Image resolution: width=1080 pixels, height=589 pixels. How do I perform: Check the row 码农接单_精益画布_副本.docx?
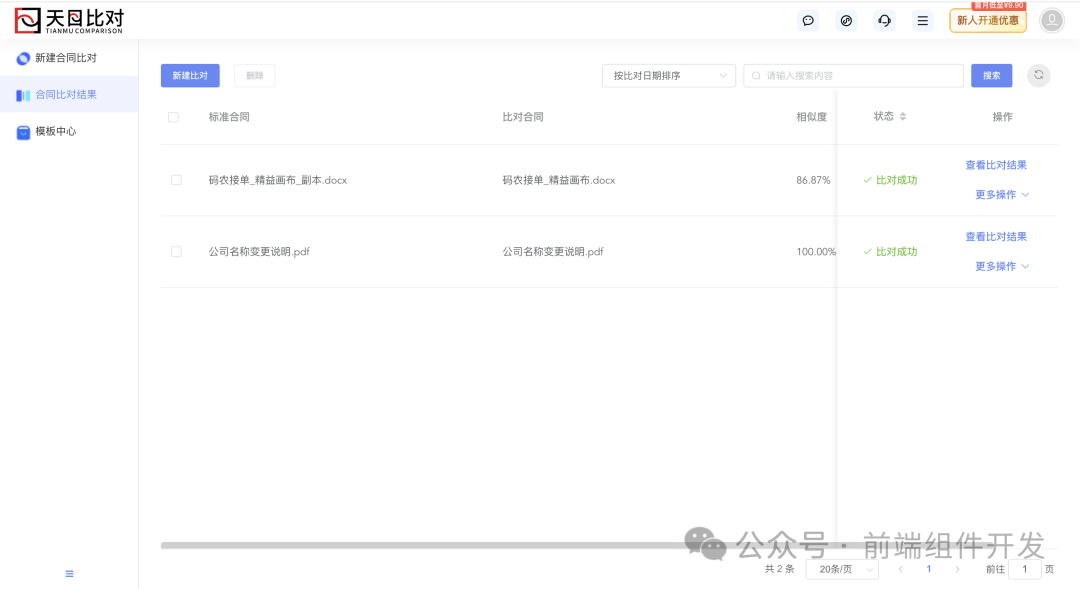tap(176, 180)
